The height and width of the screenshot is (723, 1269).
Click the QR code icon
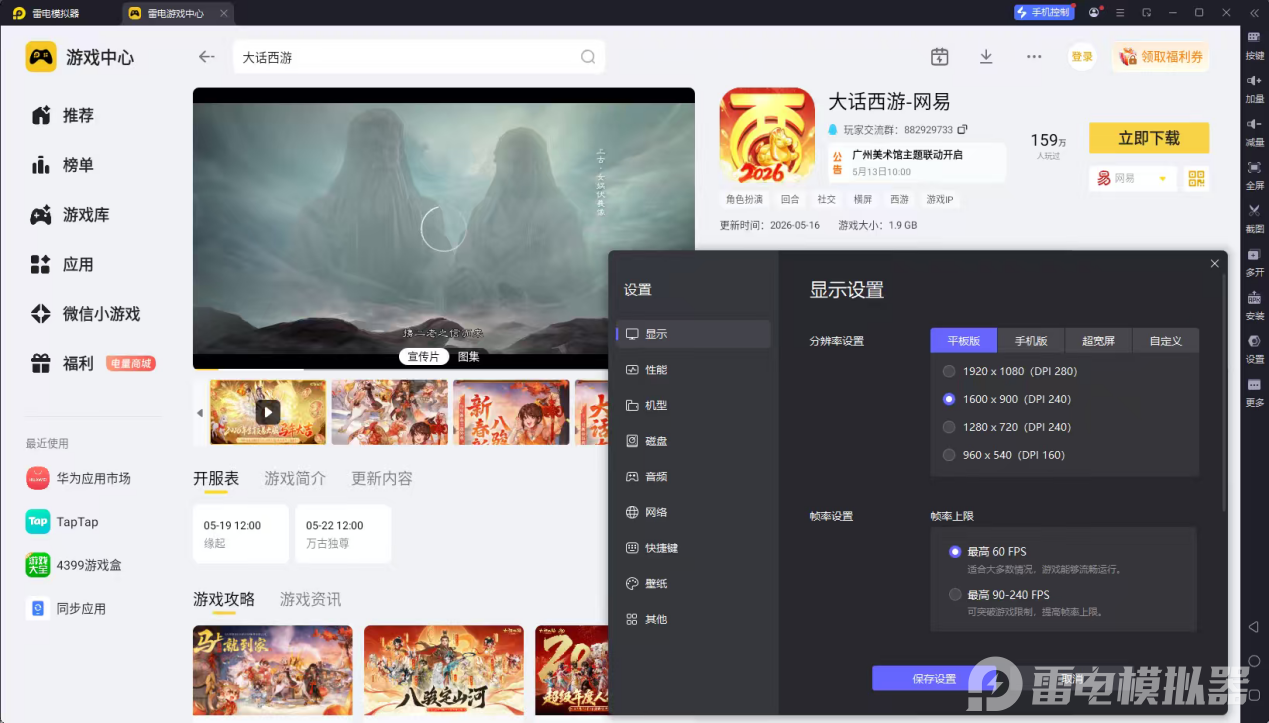click(1196, 179)
